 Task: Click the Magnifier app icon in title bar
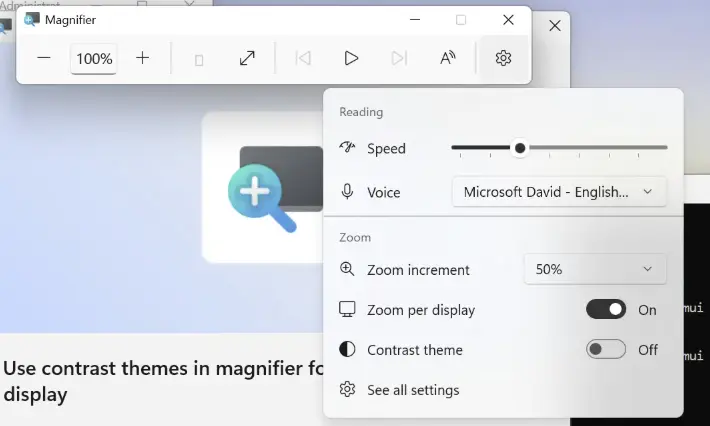pyautogui.click(x=32, y=20)
